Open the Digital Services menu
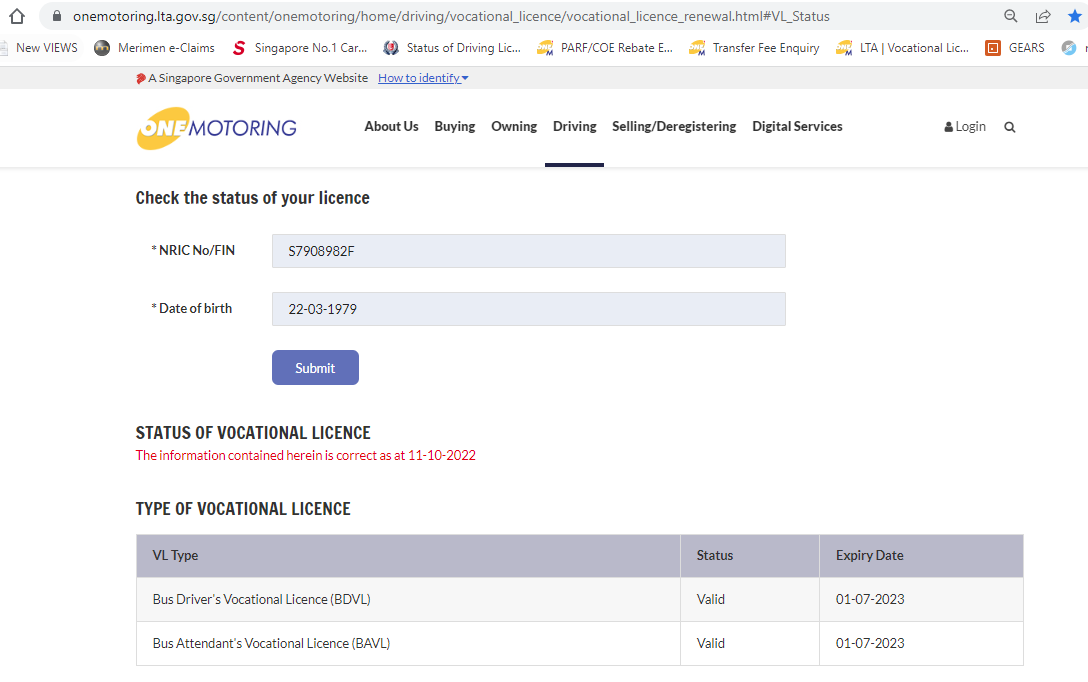This screenshot has width=1088, height=682. coord(797,126)
